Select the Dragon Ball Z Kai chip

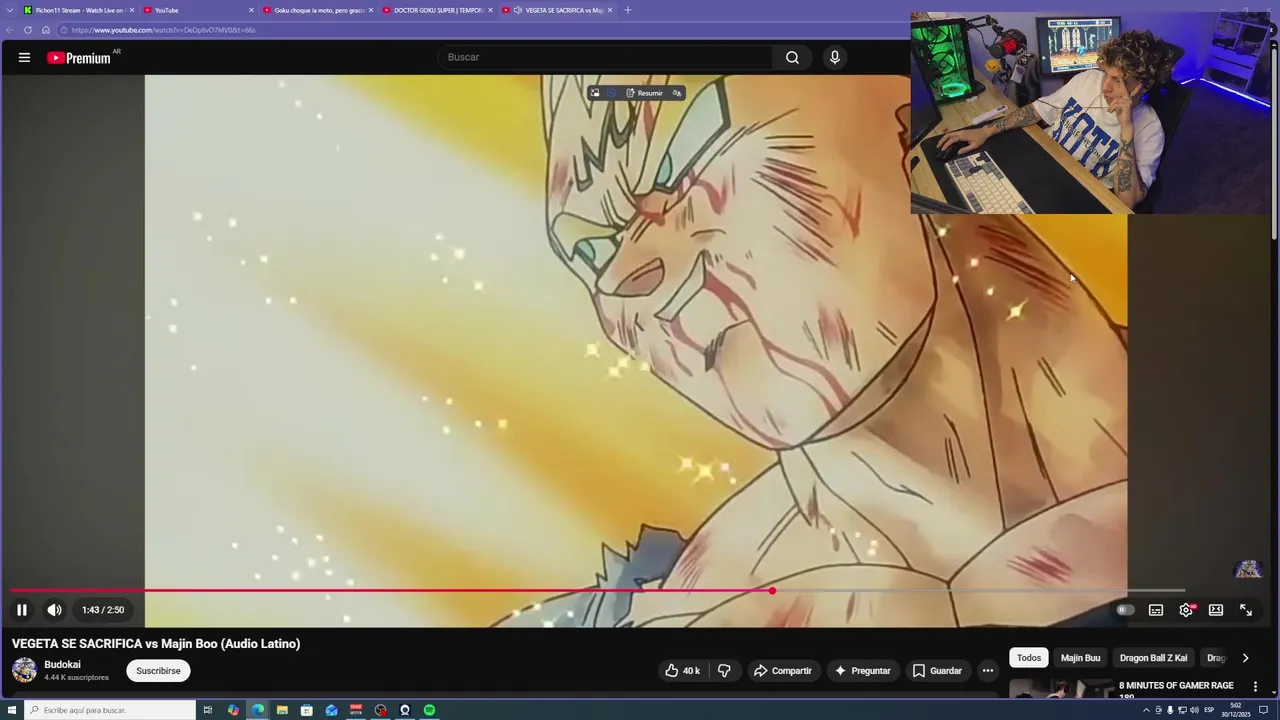click(1153, 658)
